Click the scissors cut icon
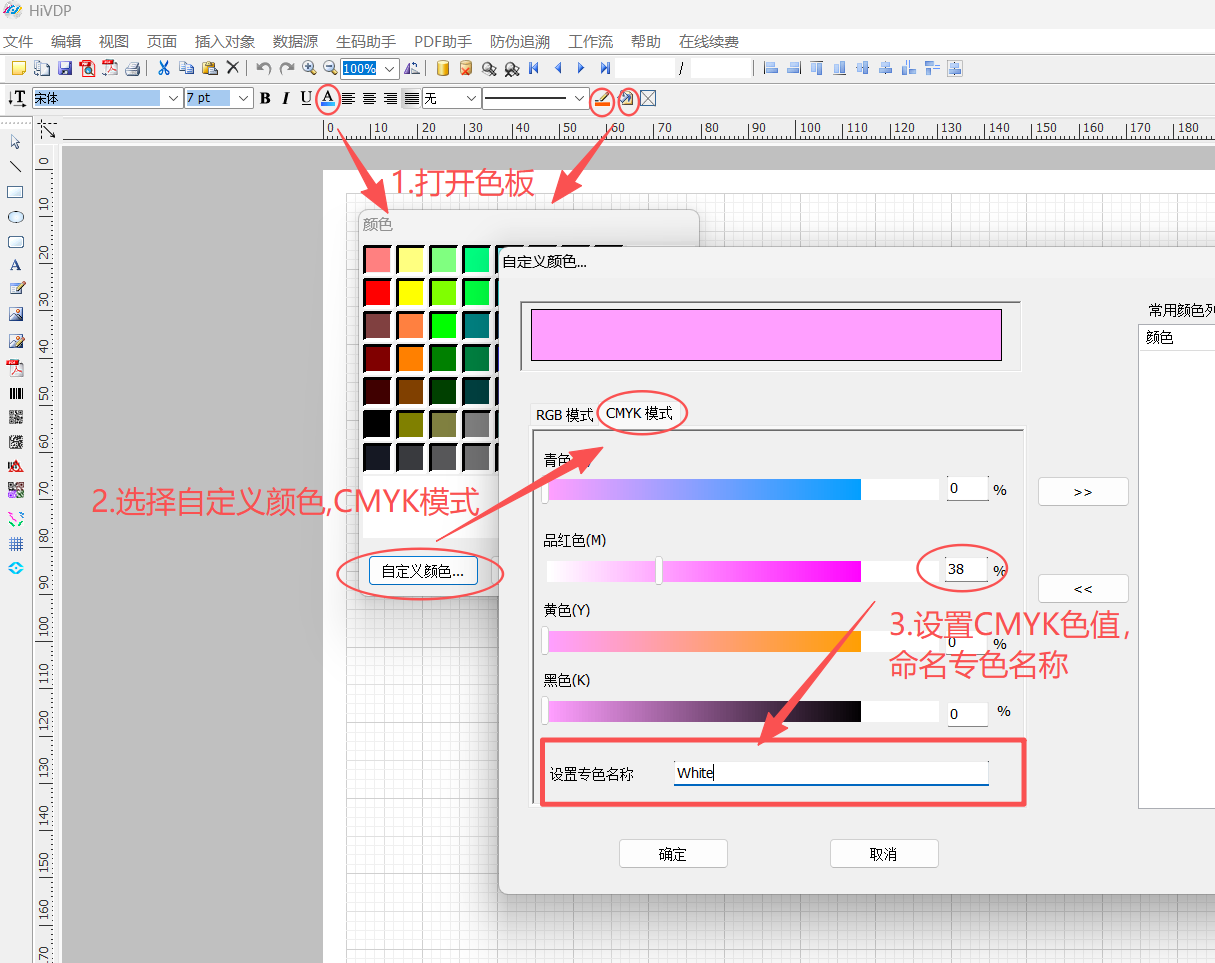 163,68
